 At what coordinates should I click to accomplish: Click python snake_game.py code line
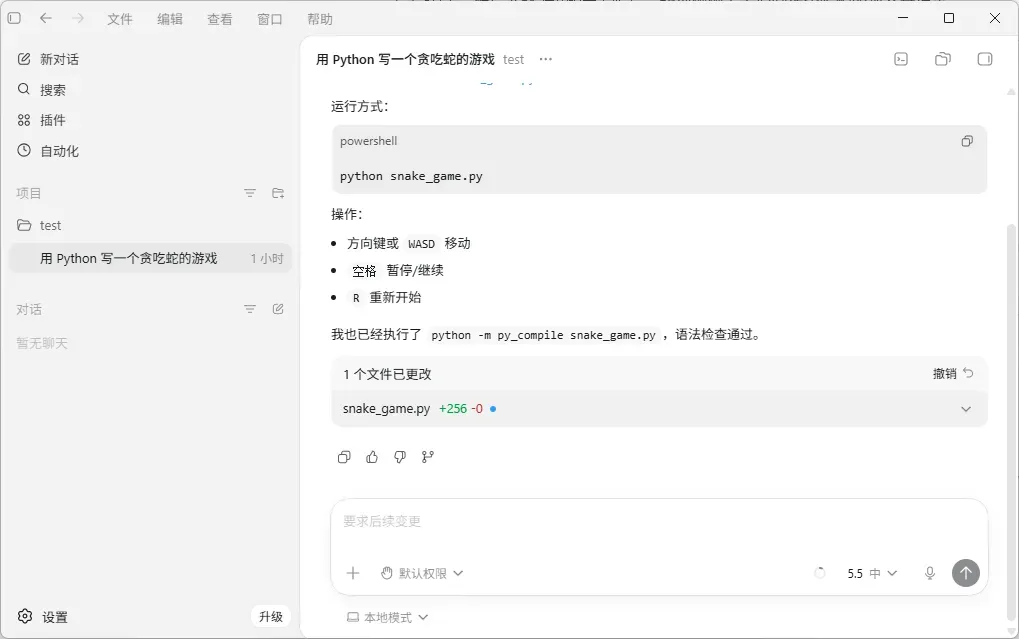[411, 176]
